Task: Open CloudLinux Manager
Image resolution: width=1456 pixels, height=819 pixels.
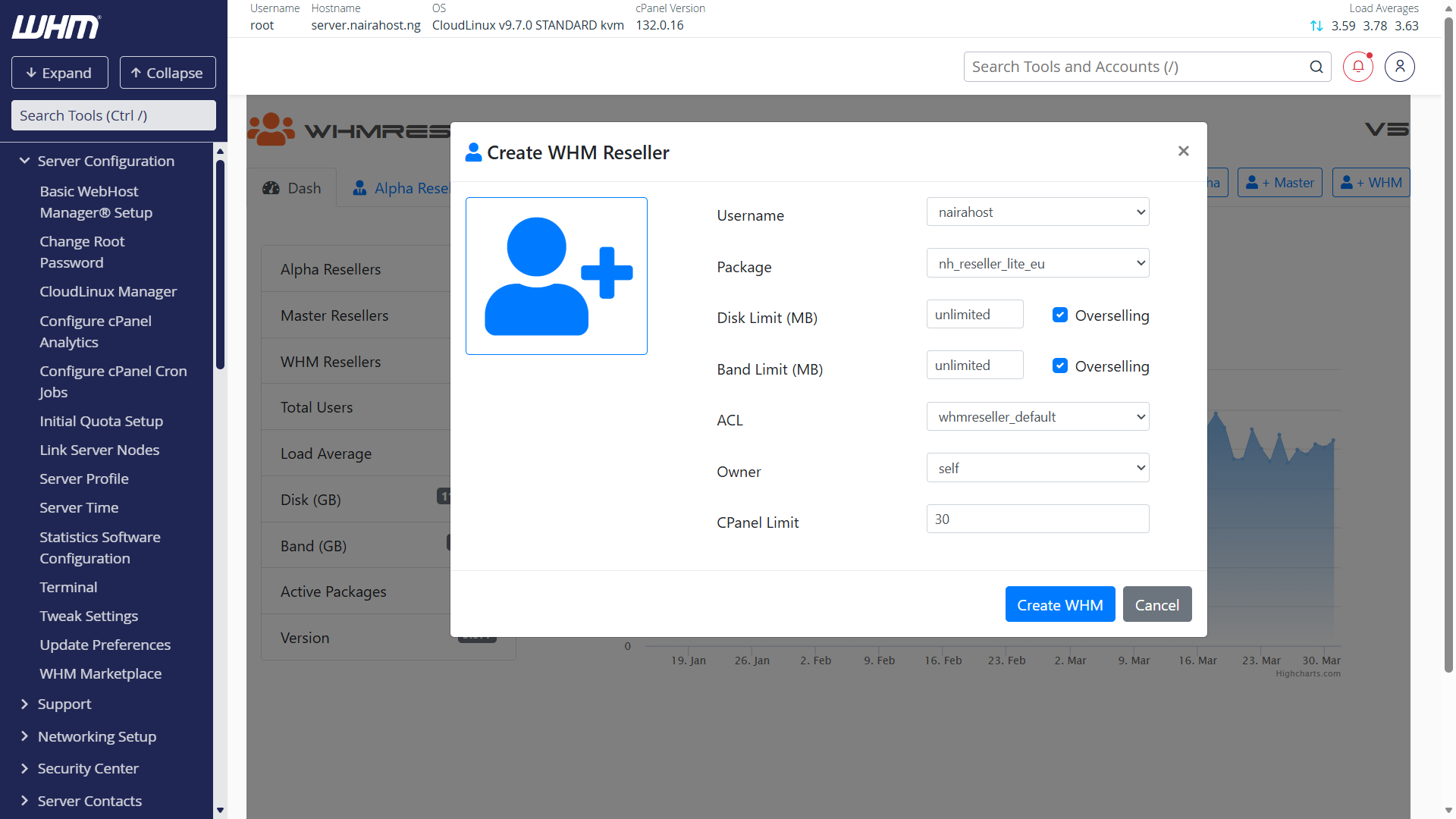Action: coord(108,291)
